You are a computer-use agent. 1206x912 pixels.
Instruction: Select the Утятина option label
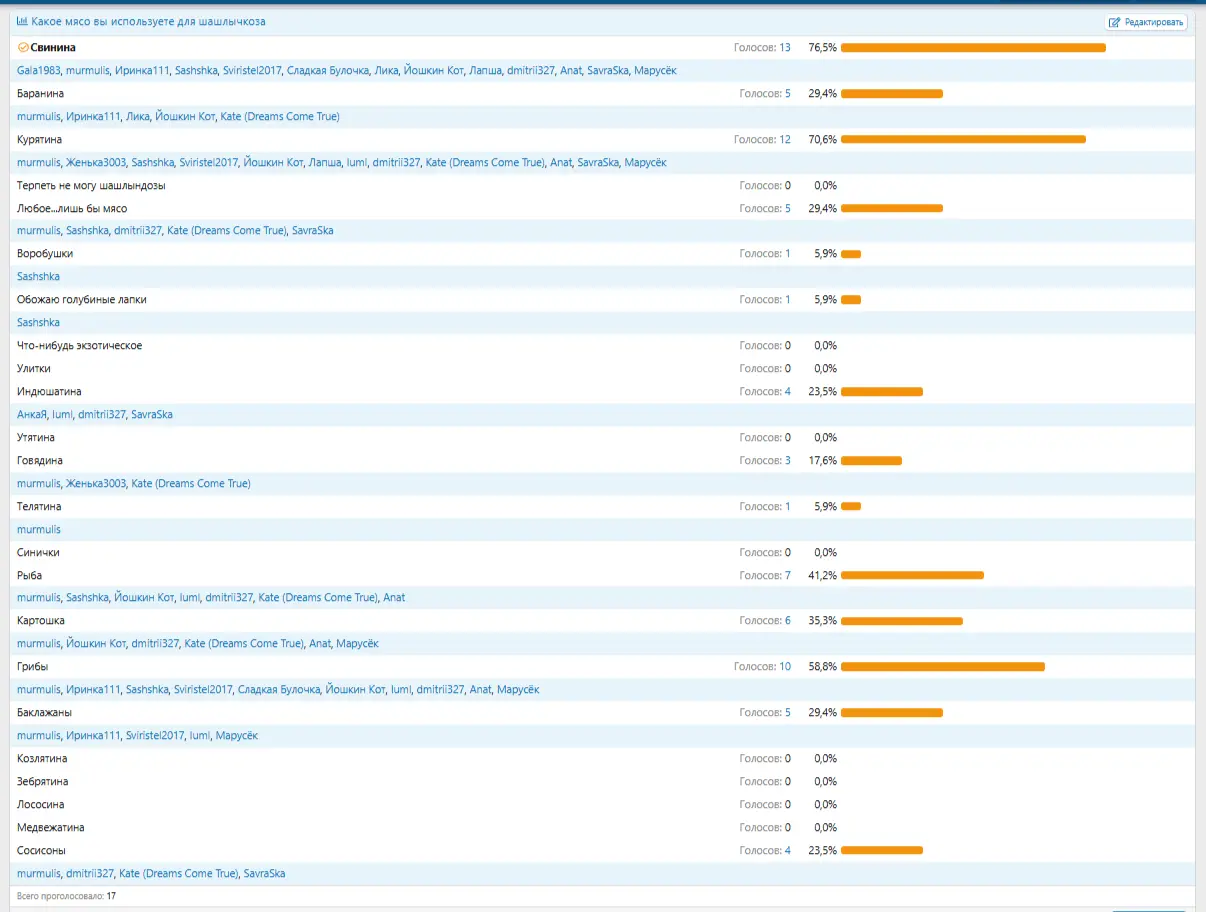36,437
